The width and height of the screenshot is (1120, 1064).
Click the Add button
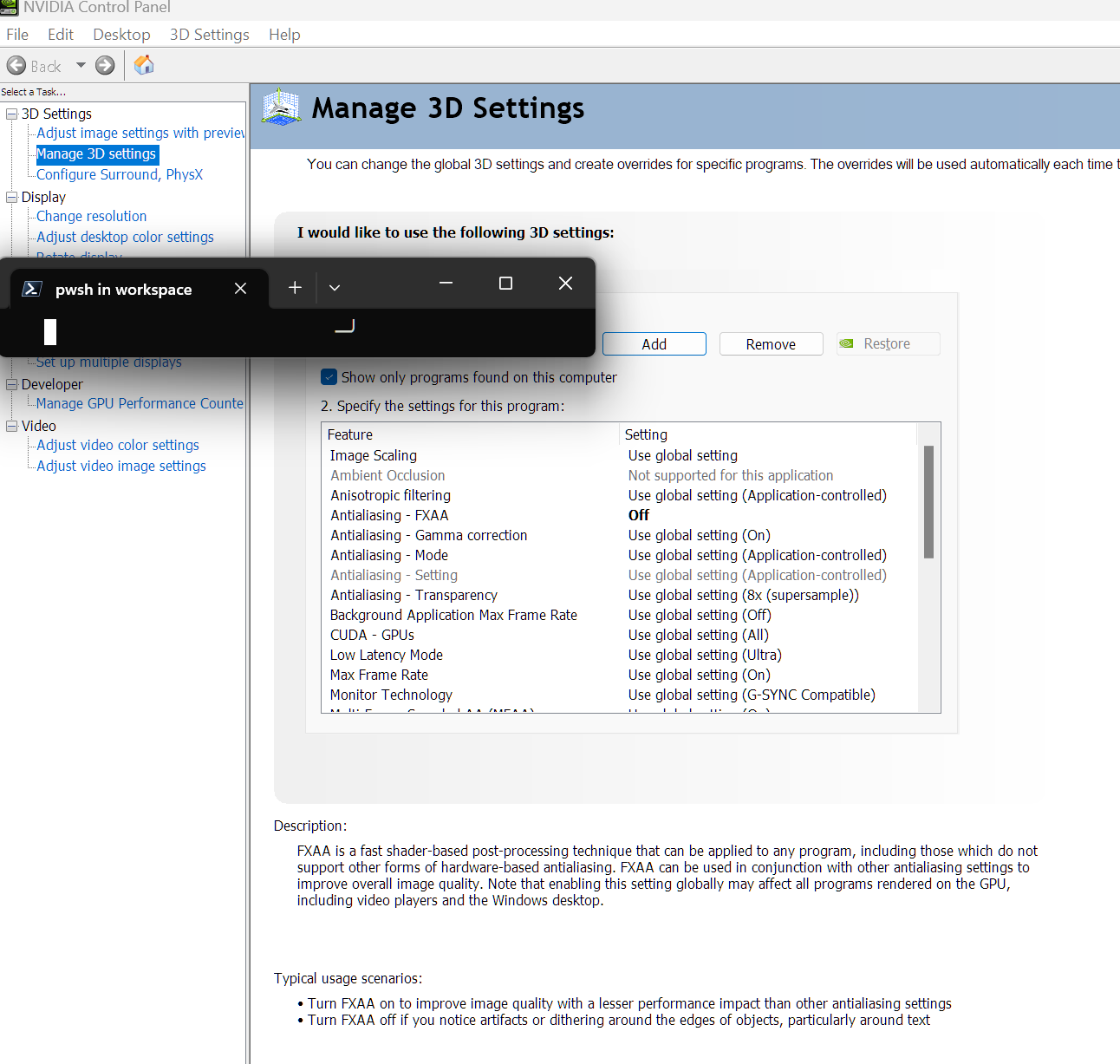[x=654, y=344]
